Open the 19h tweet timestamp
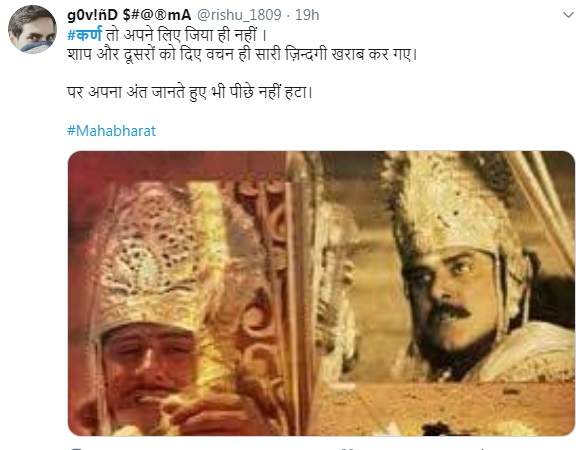 tap(307, 15)
